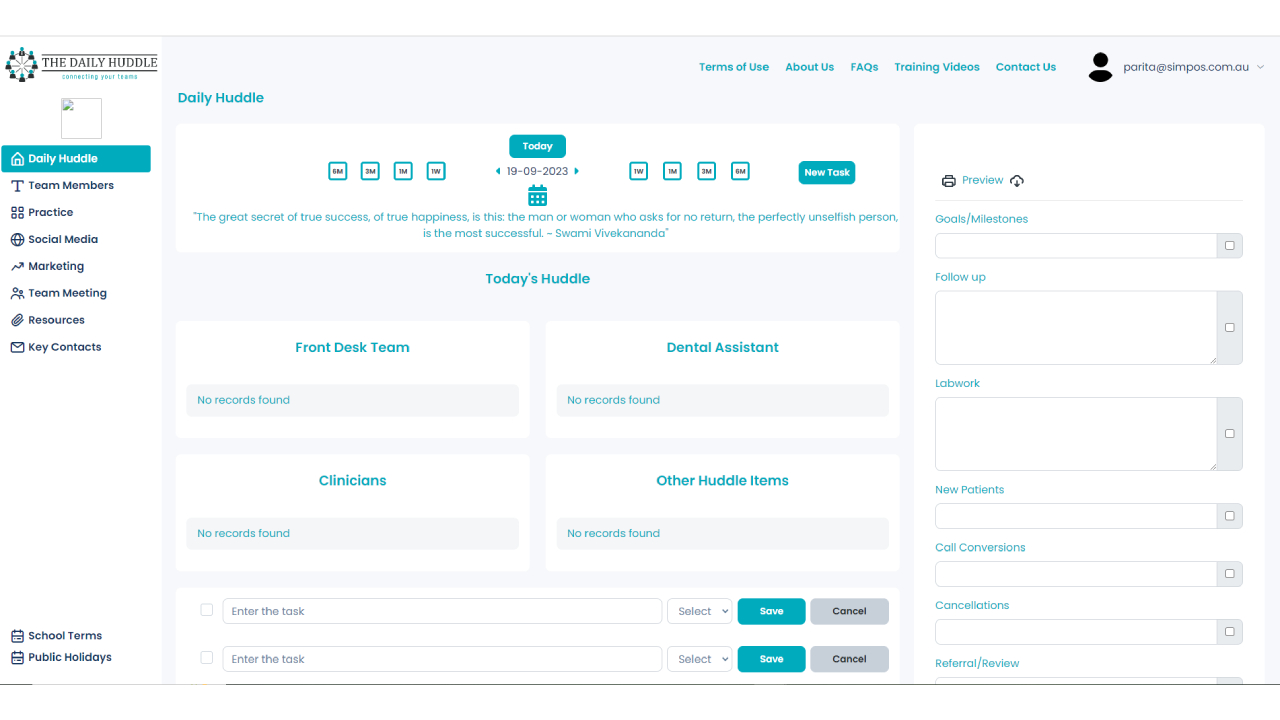Check the box beside Goals/Milestones field
Screen dimensions: 1280x720
pos(1229,245)
